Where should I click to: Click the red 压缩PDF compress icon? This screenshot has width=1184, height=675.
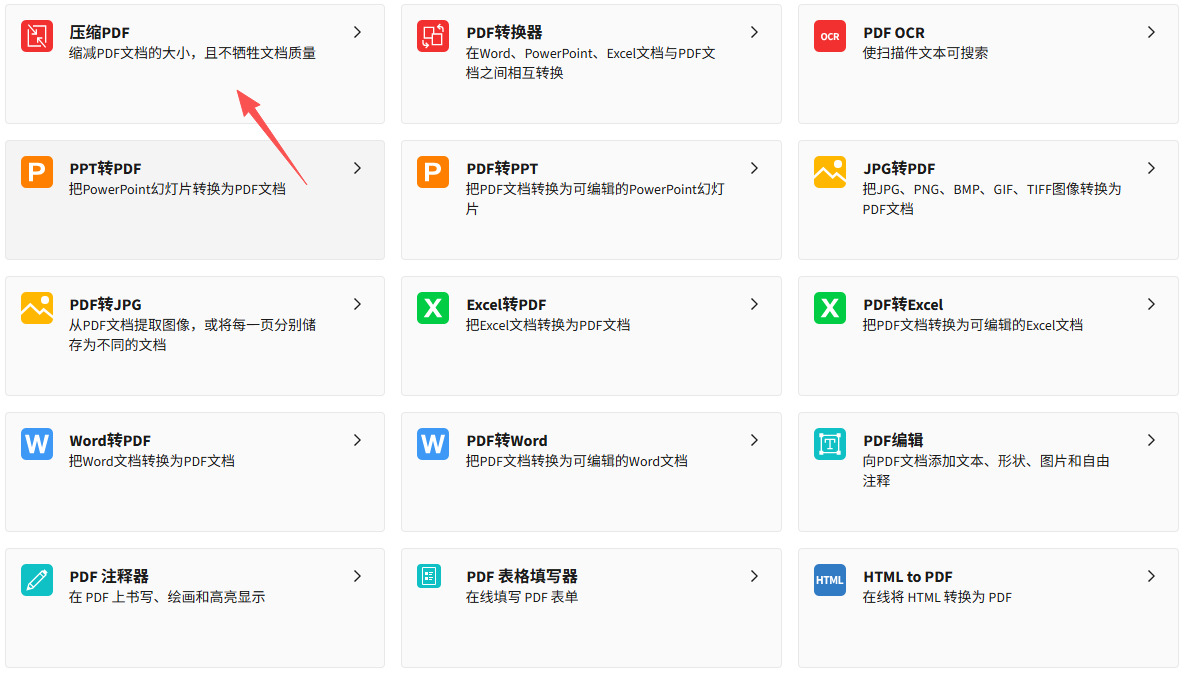(36, 36)
